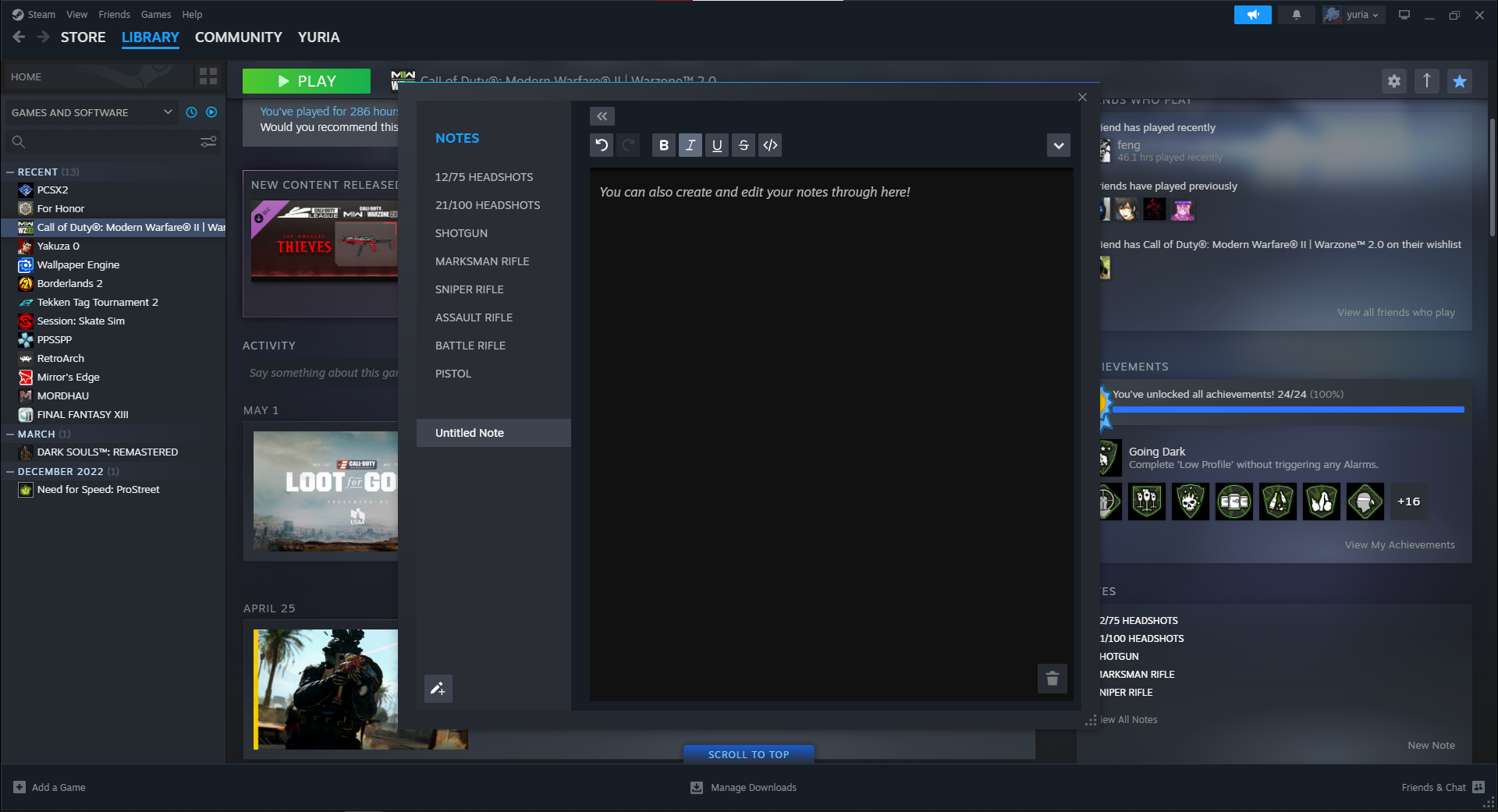The image size is (1498, 812).
Task: Select the SHOTGUN note
Action: (x=494, y=233)
